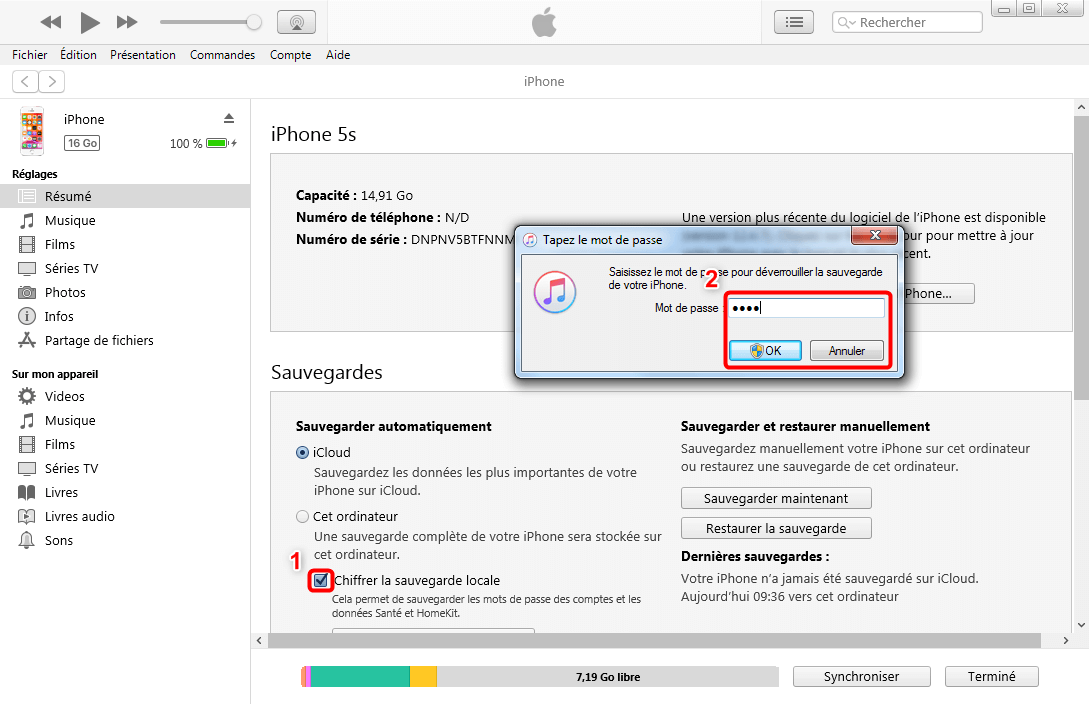Select Résumé in the sidebar

point(125,196)
